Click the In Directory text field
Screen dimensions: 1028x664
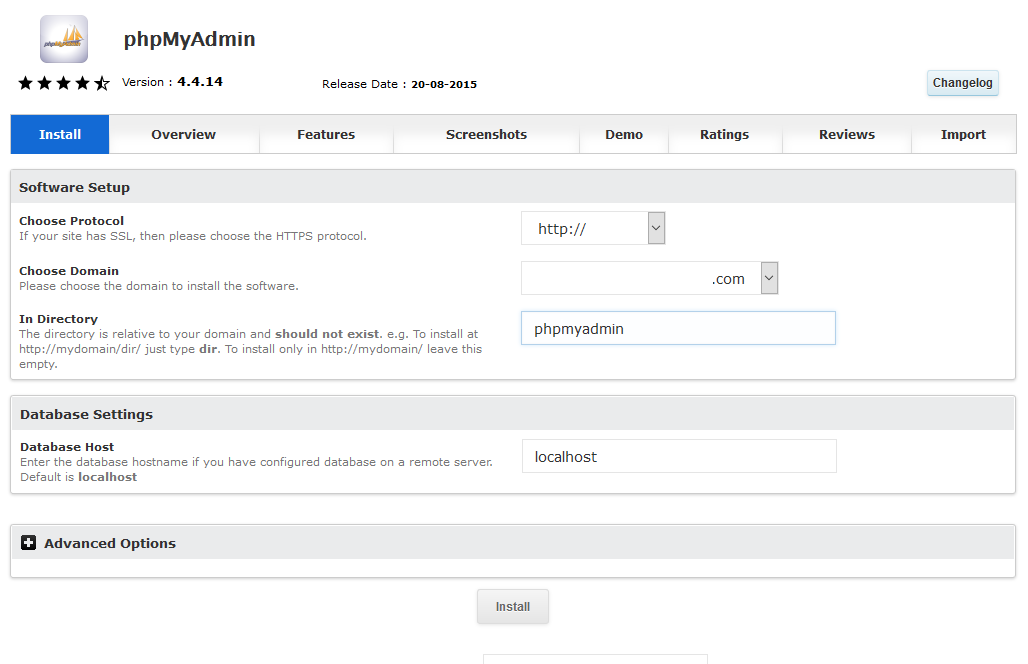[x=677, y=328]
